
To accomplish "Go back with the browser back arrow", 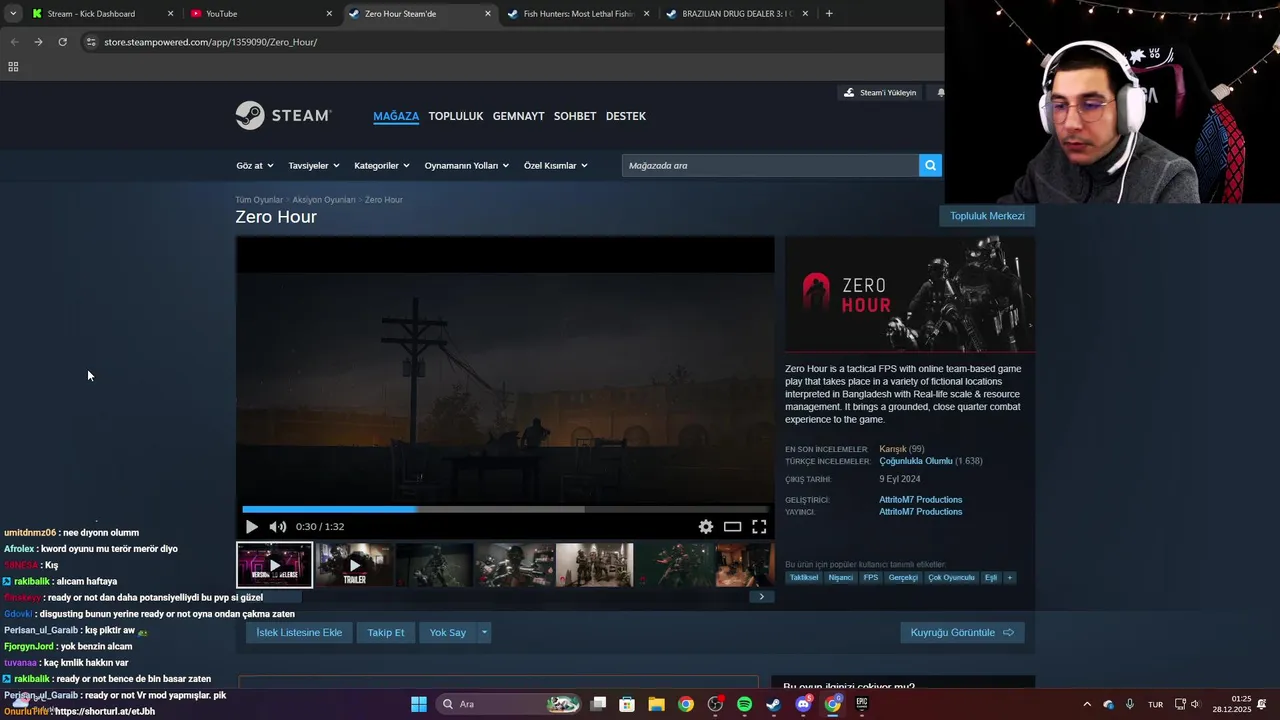I will (14, 42).
